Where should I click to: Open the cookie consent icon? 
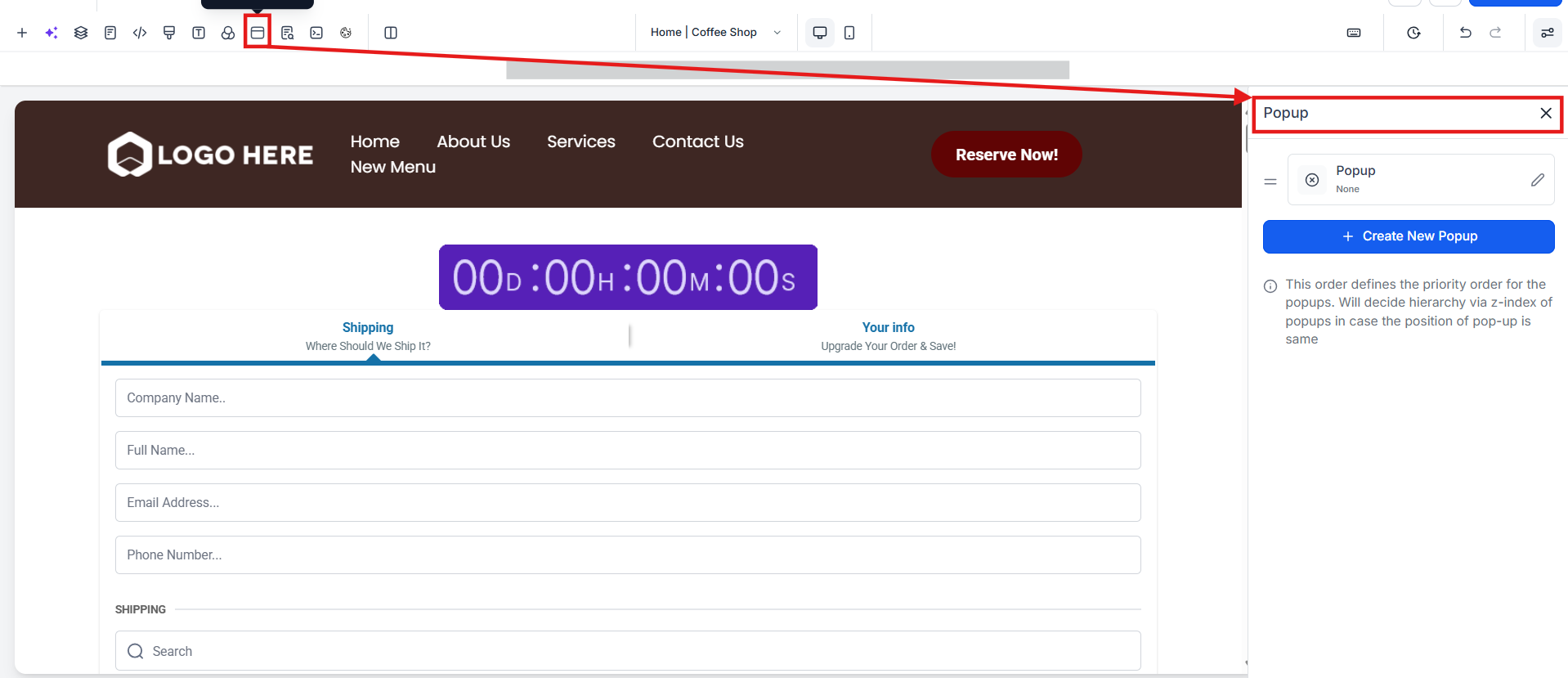pyautogui.click(x=346, y=33)
